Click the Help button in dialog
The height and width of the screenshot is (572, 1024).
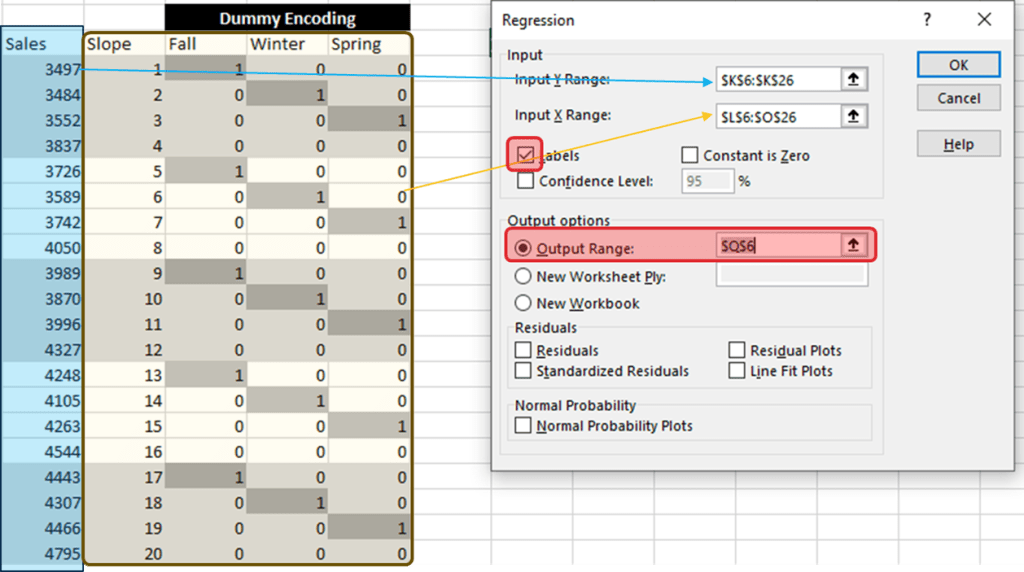(958, 144)
